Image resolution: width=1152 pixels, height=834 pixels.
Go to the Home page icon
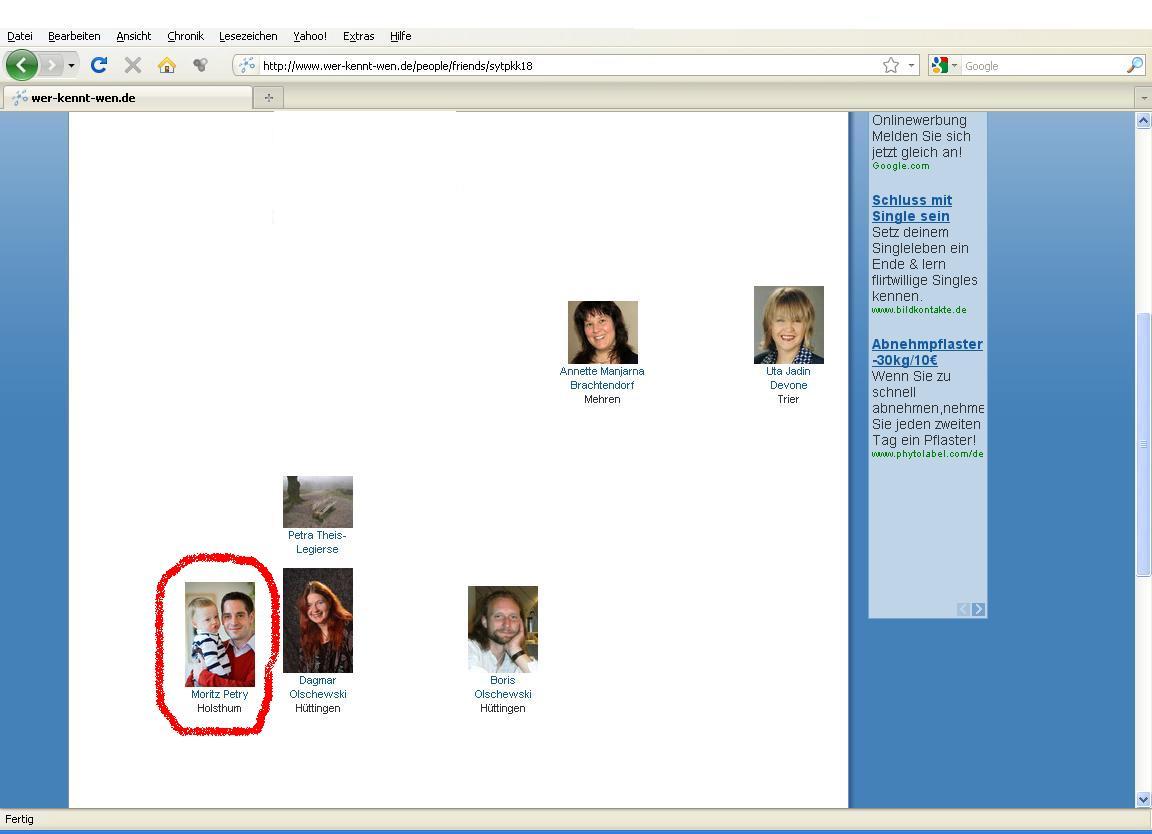point(166,65)
